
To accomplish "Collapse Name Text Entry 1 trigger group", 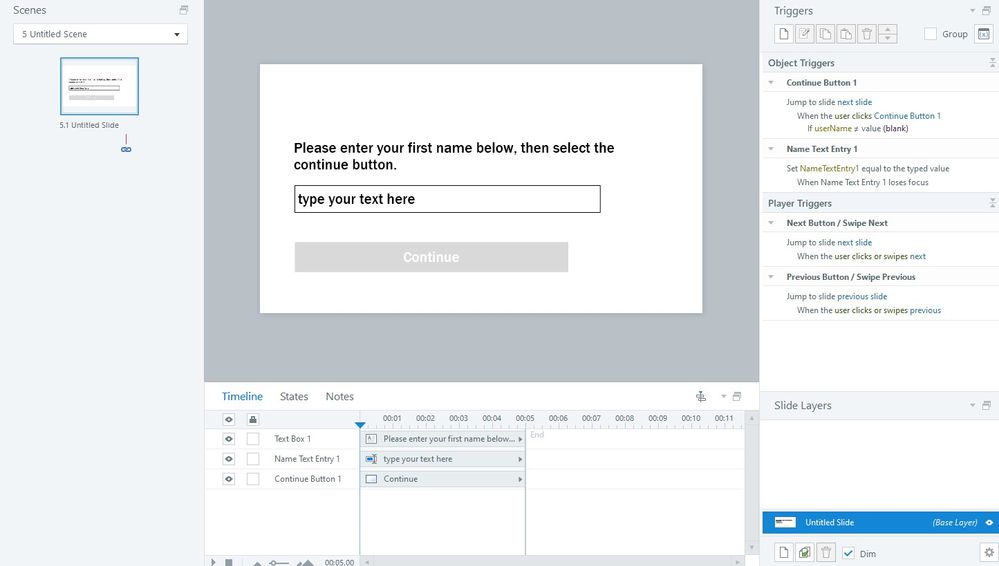I will coord(771,149).
